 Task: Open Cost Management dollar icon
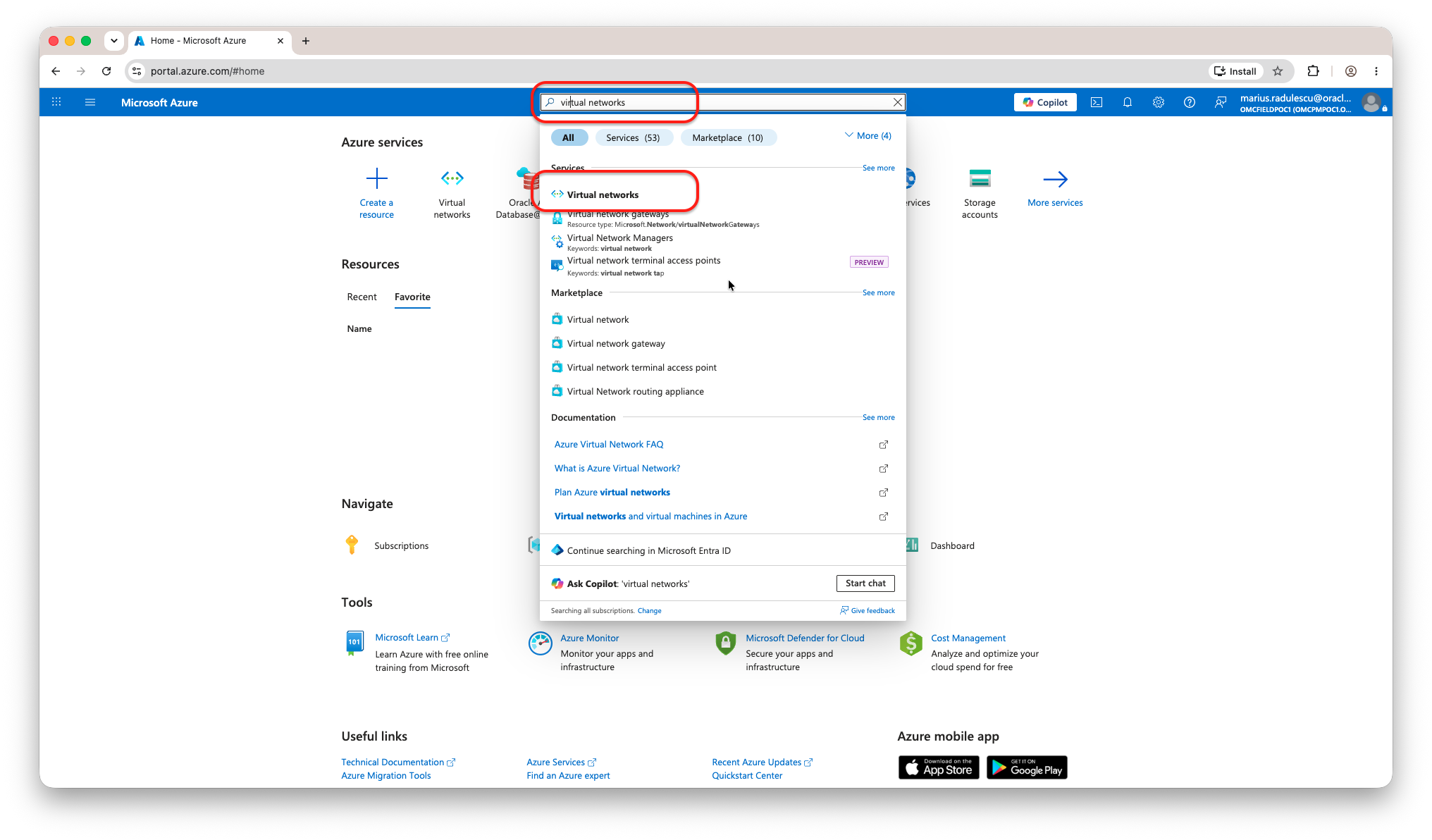(911, 643)
